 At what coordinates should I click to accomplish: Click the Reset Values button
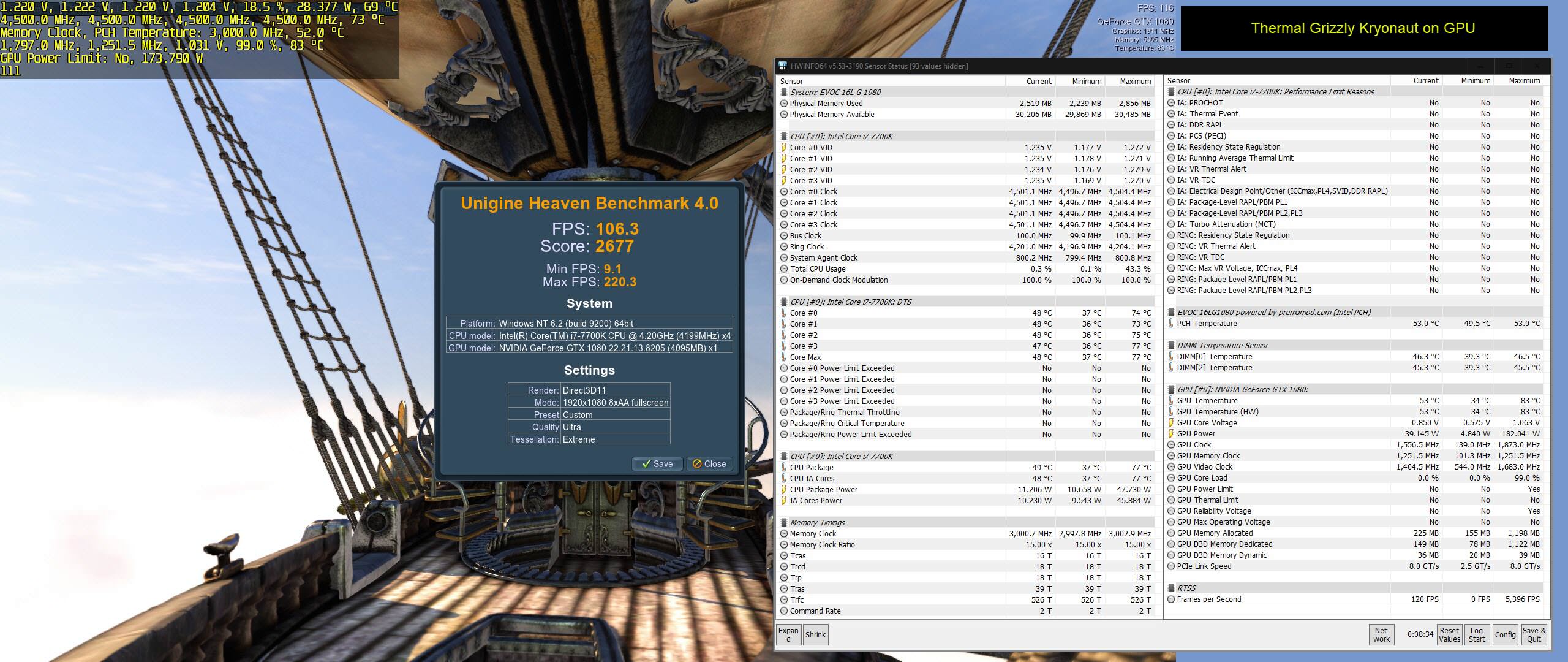[x=1449, y=634]
